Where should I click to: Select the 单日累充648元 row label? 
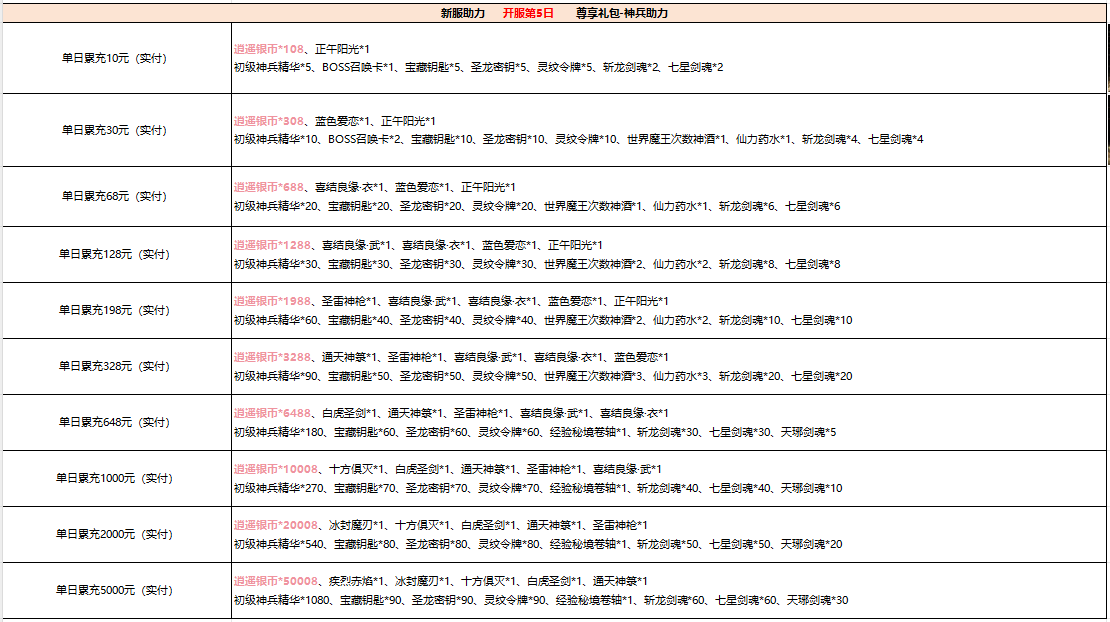pyautogui.click(x=114, y=422)
